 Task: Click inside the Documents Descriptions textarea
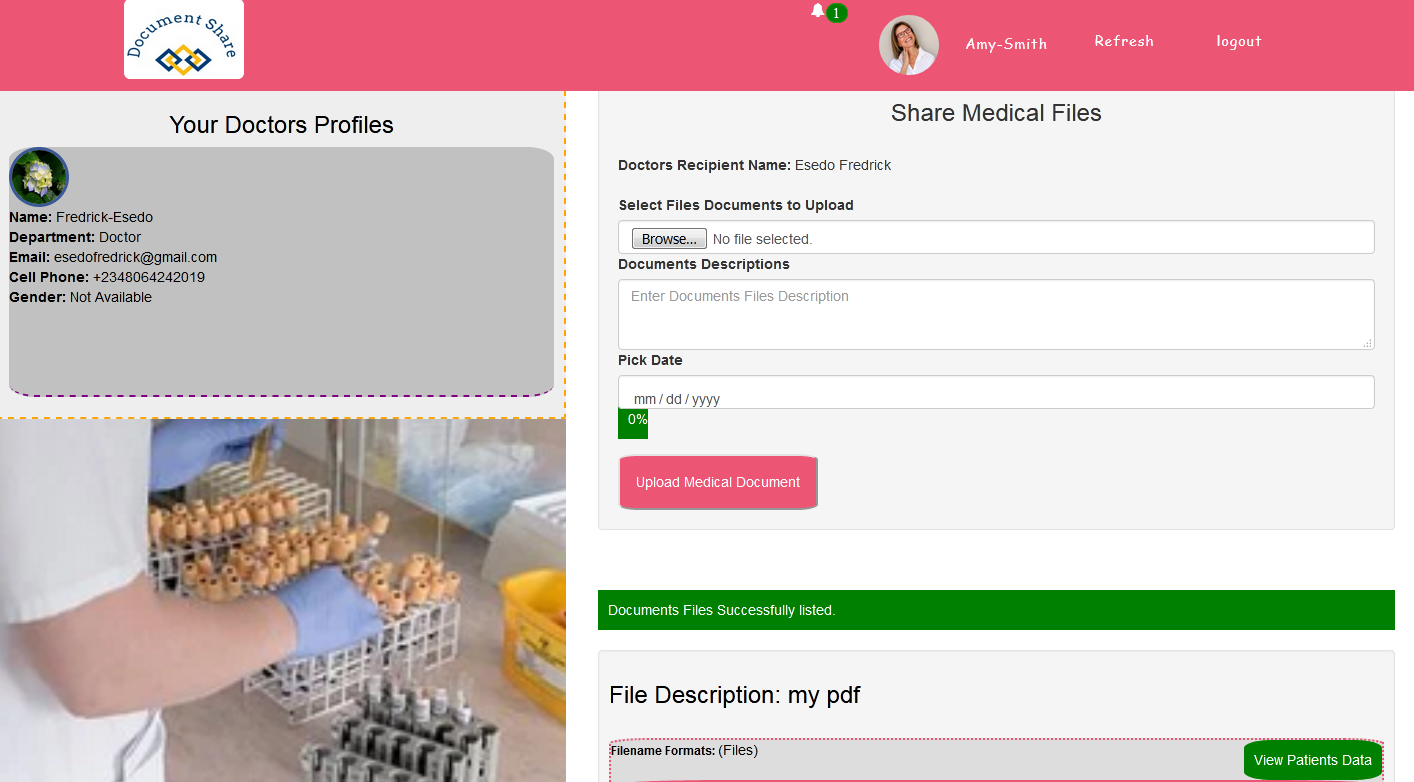pyautogui.click(x=995, y=314)
